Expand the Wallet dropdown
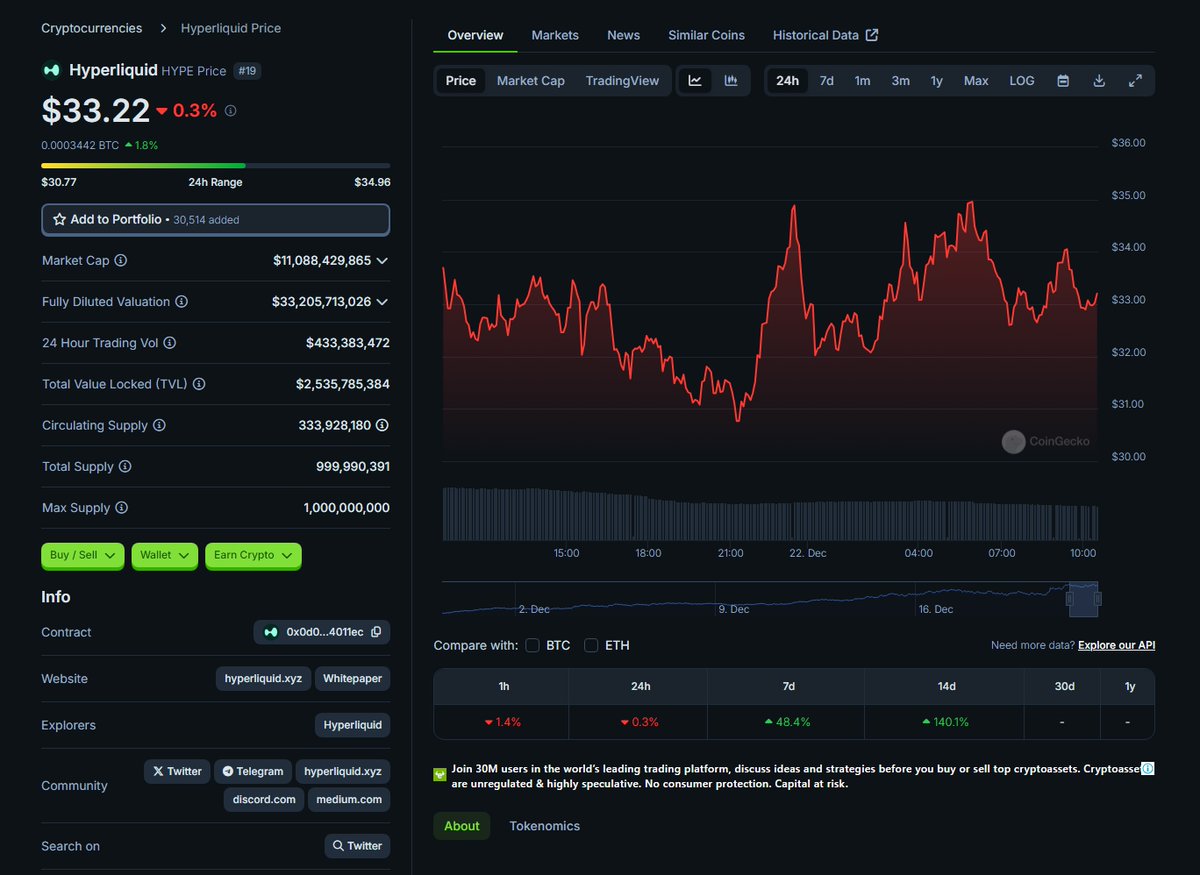1200x875 pixels. coord(164,556)
